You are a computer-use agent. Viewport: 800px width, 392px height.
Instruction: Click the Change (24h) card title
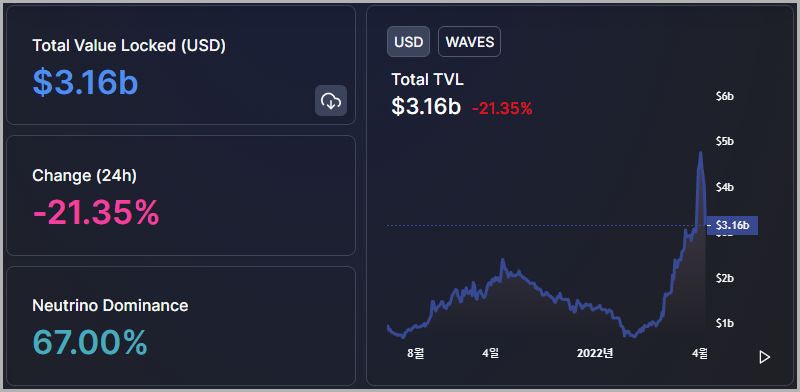coord(84,176)
